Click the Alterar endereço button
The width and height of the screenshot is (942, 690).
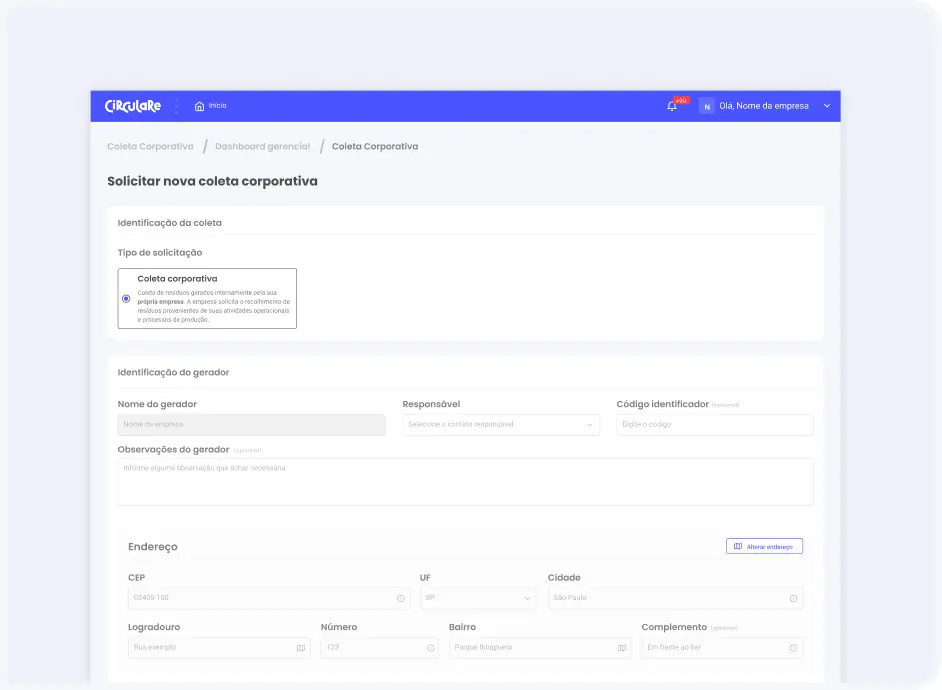[x=764, y=546]
